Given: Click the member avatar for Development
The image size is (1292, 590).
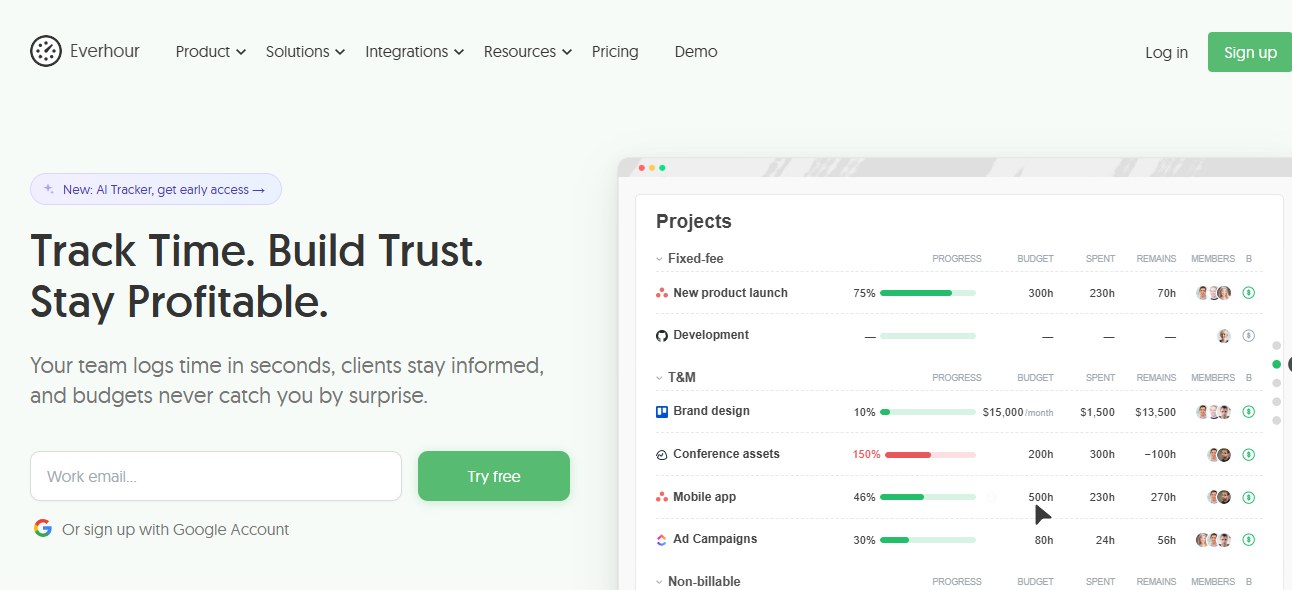Looking at the screenshot, I should (x=1224, y=336).
